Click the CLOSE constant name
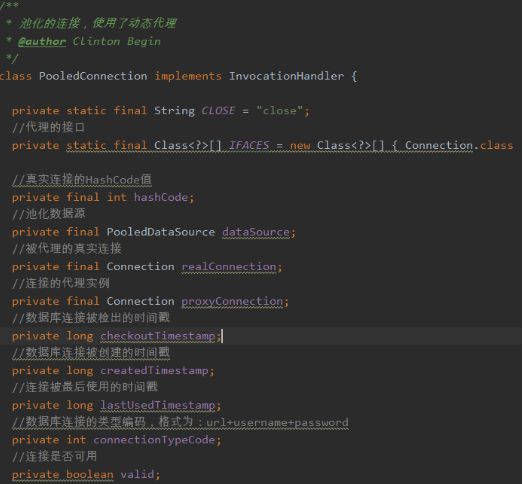Viewport: 523px width, 484px height. [x=218, y=111]
